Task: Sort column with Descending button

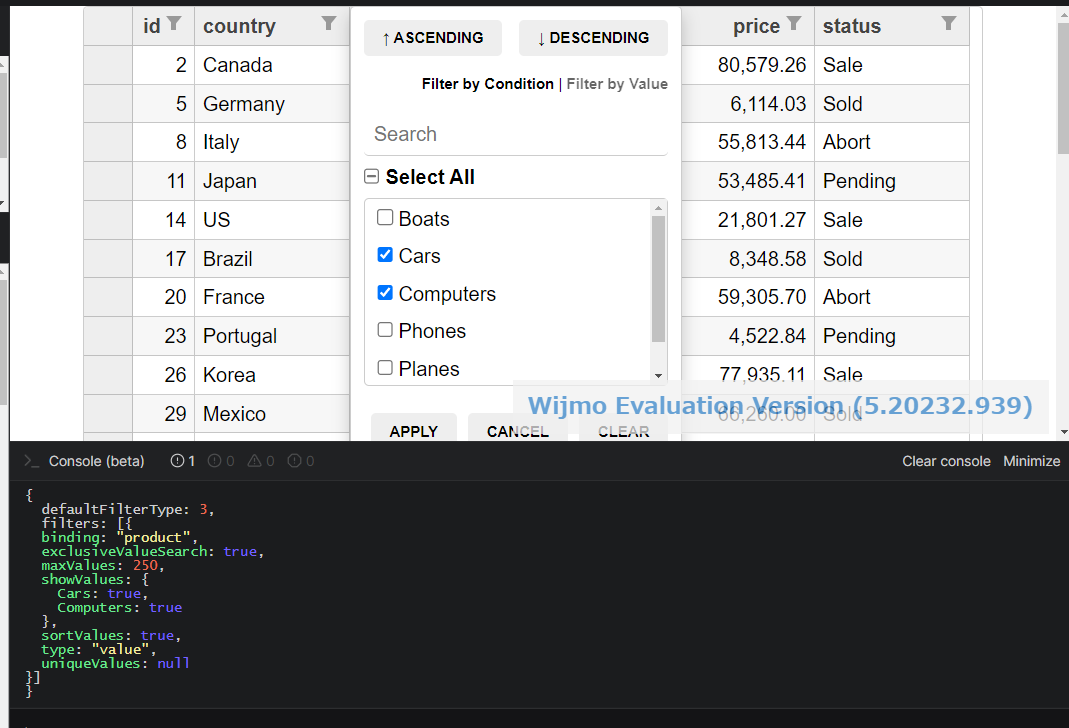Action: 593,38
